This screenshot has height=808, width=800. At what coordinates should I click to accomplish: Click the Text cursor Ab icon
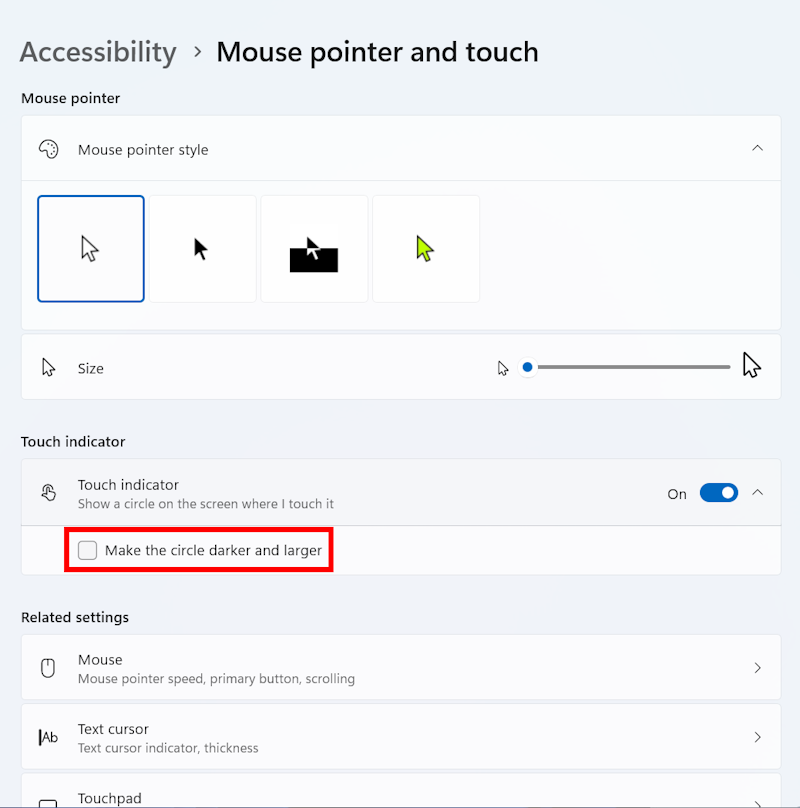[x=48, y=738]
